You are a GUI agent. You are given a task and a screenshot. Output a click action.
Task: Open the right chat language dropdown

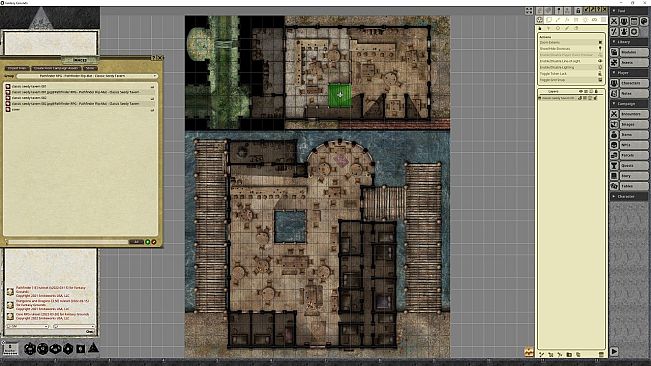point(73,326)
